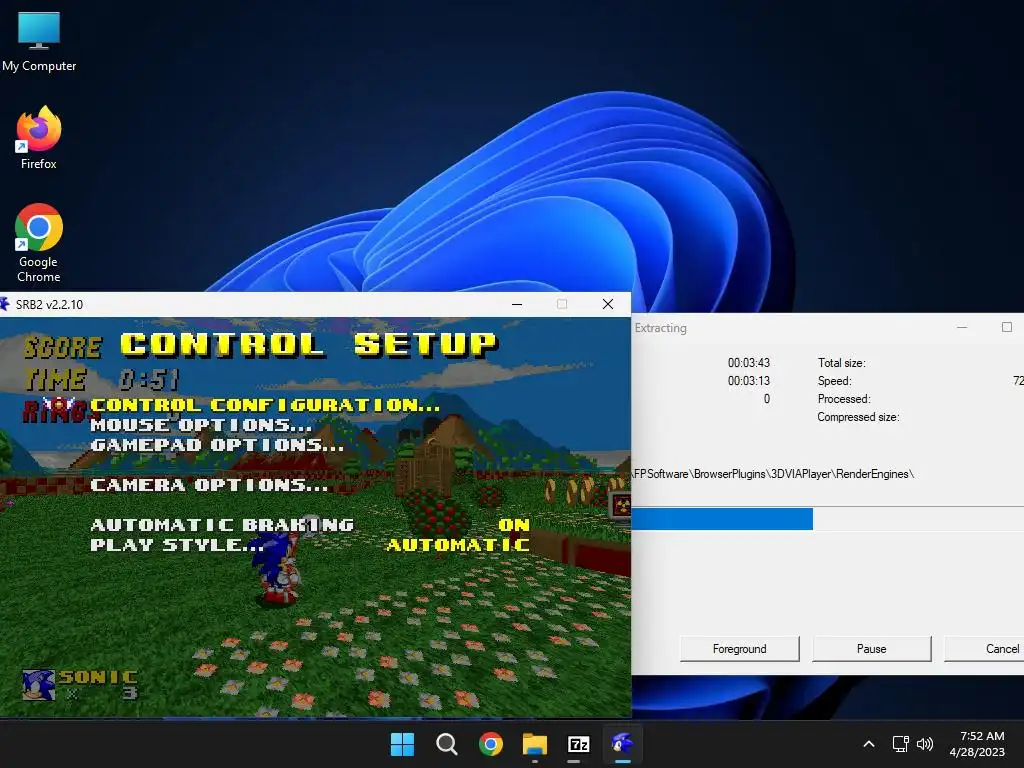Click the Foreground button in the Extracting dialog

tap(739, 648)
